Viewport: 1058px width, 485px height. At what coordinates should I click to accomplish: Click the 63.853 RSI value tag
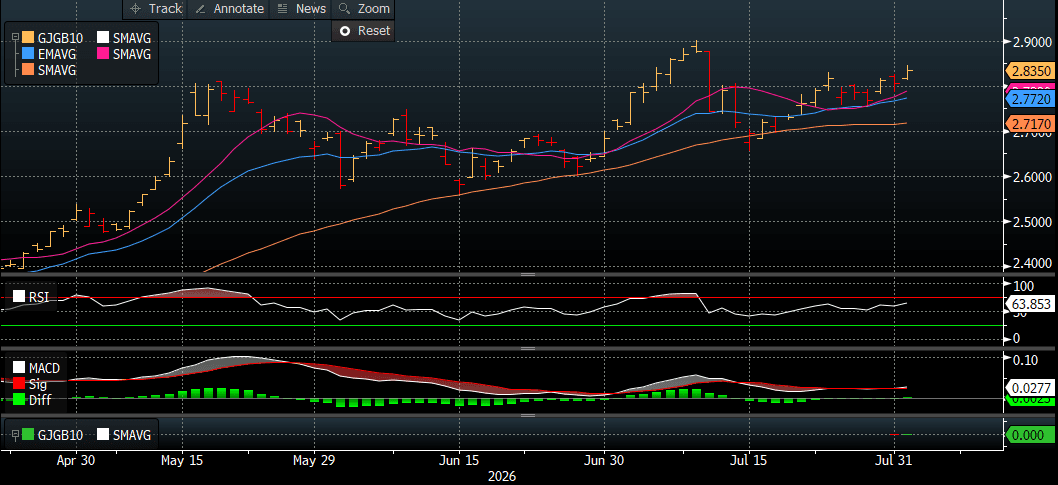pyautogui.click(x=1030, y=304)
